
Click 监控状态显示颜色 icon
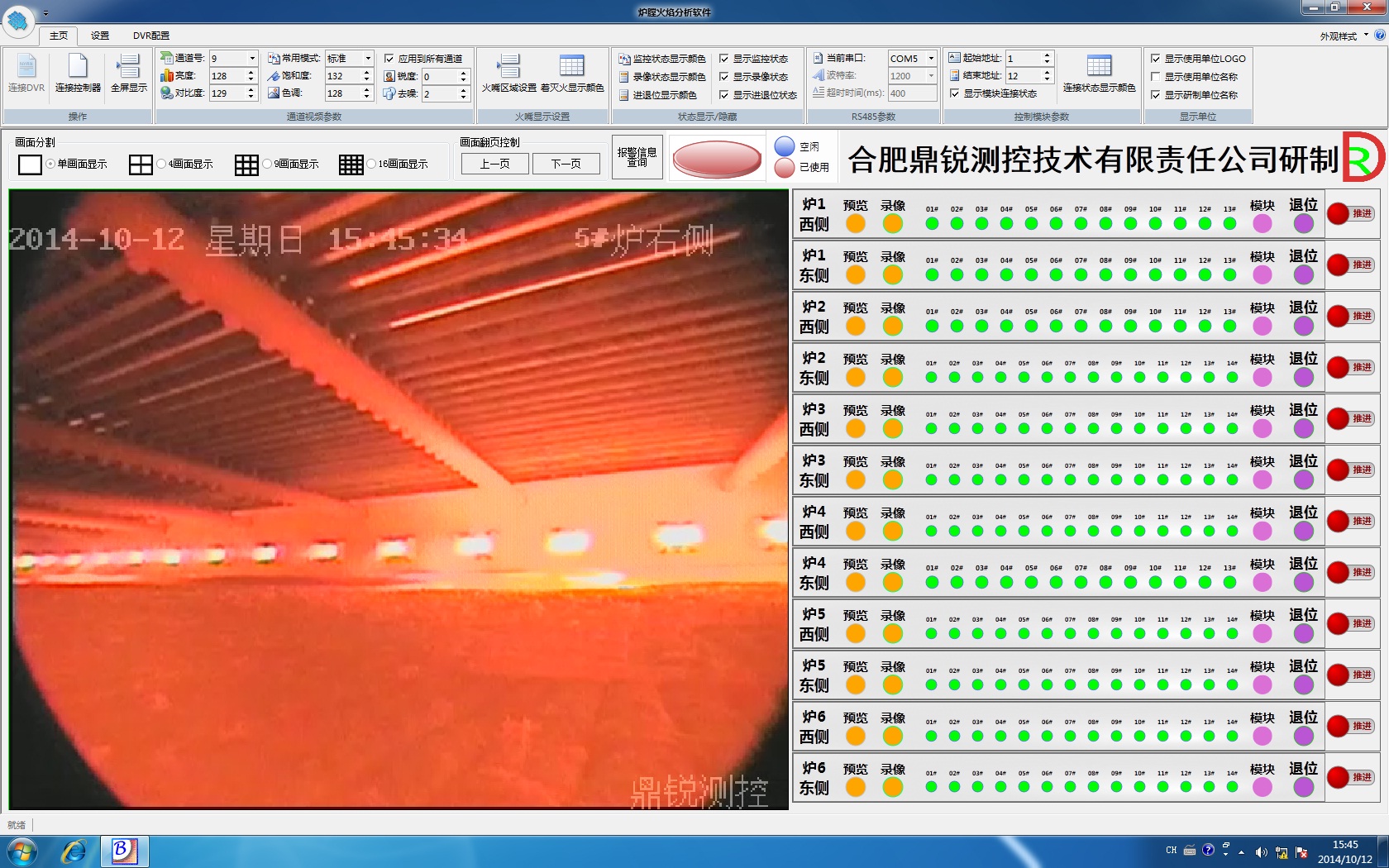[625, 59]
